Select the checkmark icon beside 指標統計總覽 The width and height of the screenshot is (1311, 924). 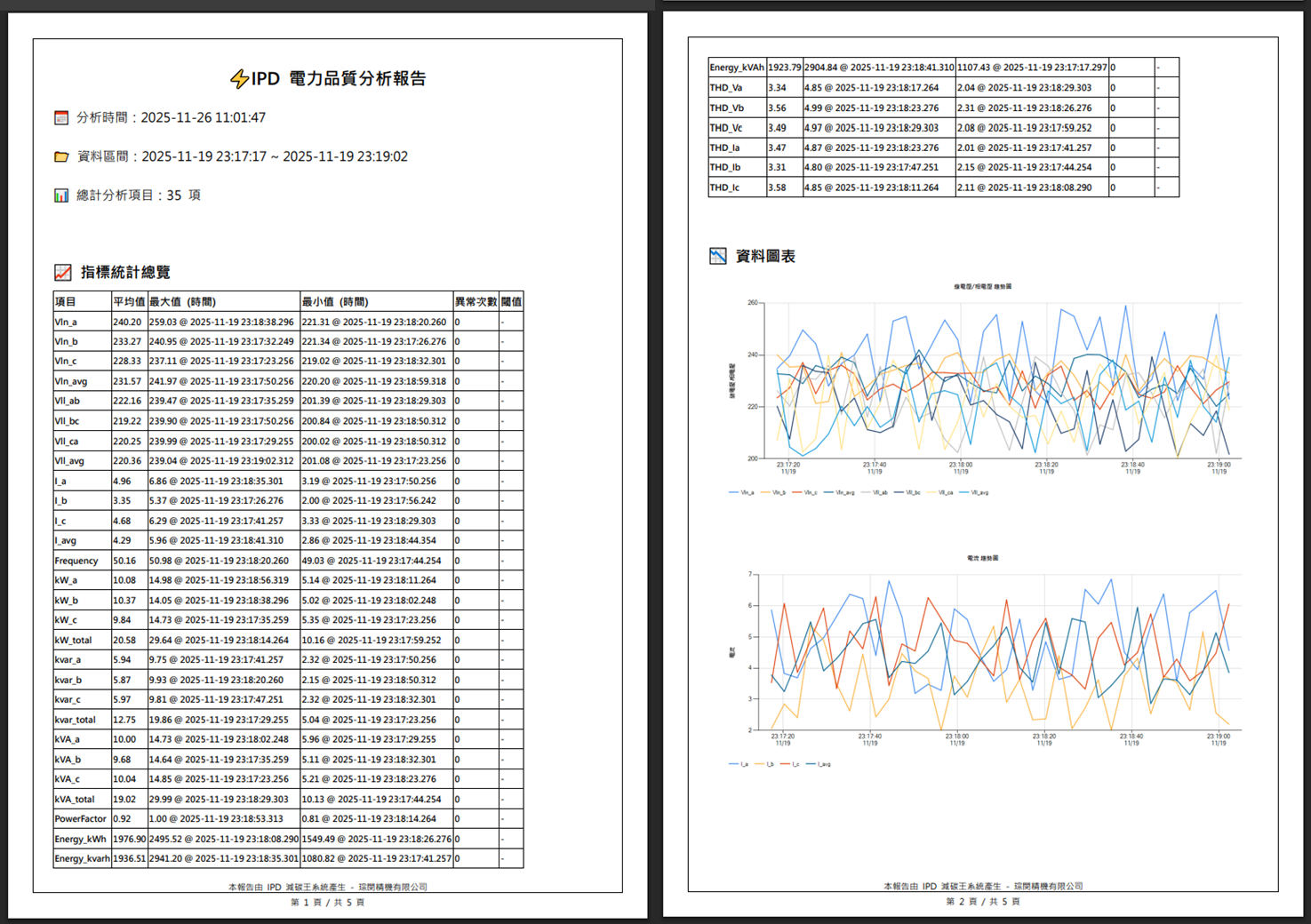click(x=61, y=272)
